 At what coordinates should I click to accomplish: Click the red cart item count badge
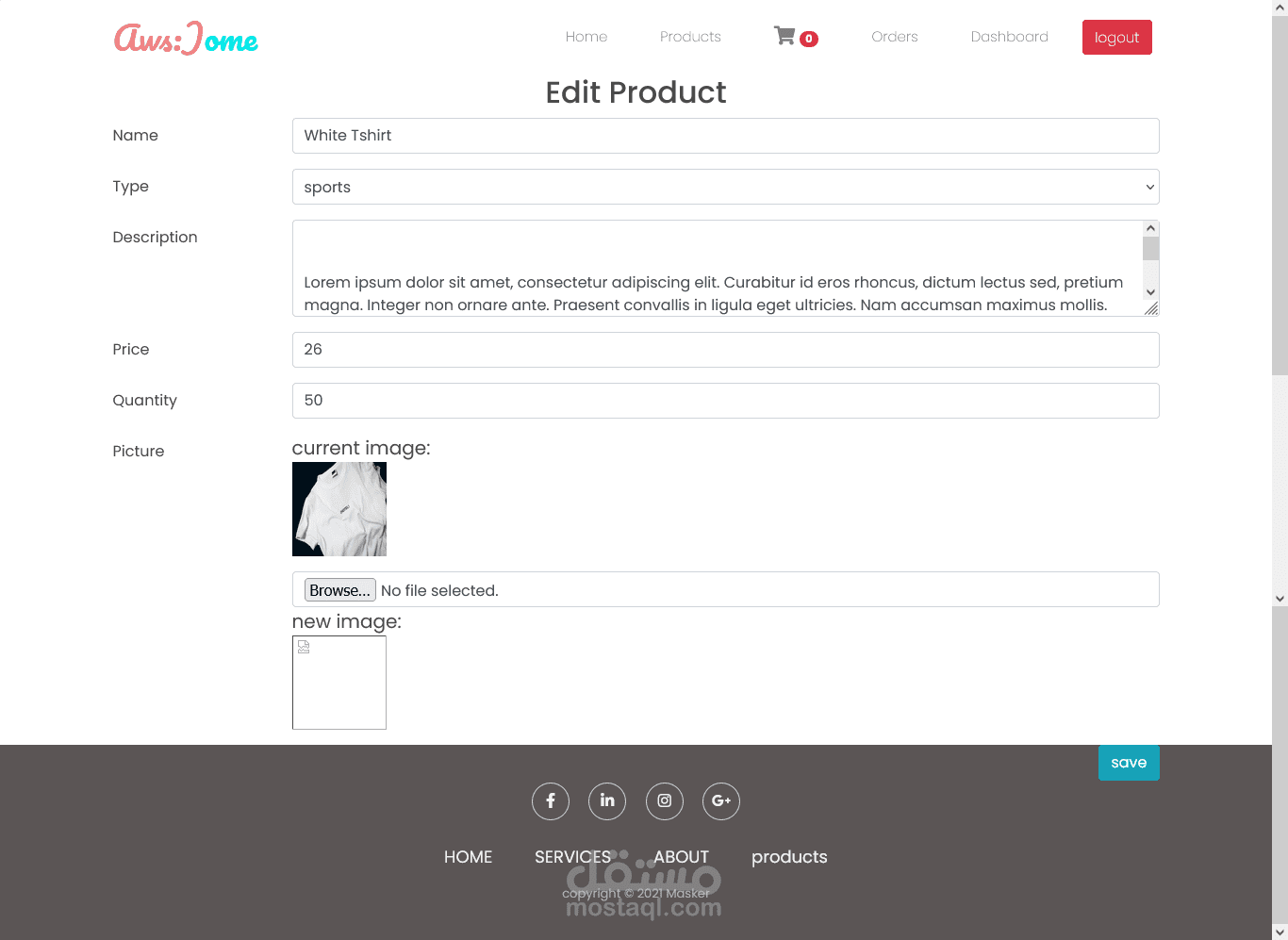[x=808, y=40]
